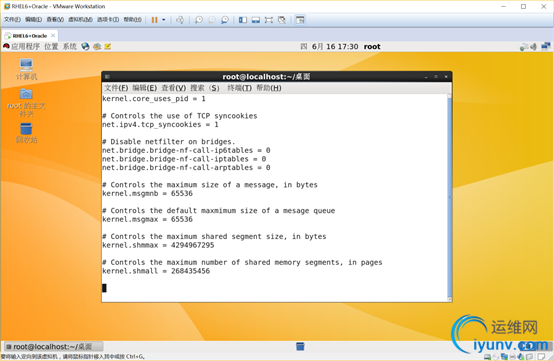
Task: Click the sound card icon in VMware status bar
Action: [521, 356]
